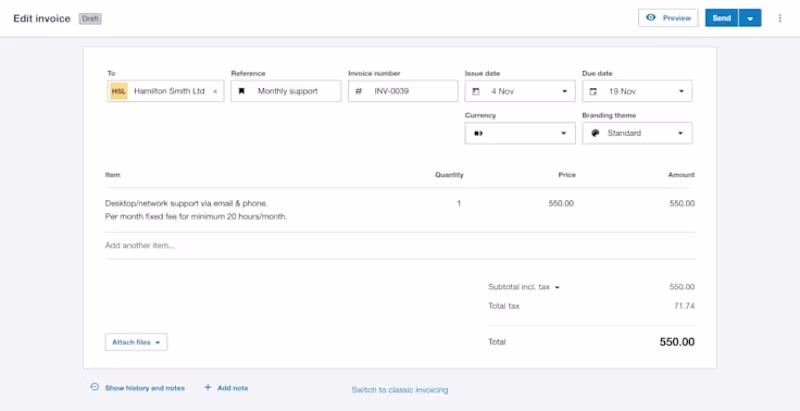The image size is (800, 411).
Task: Click the history clock icon
Action: point(94,387)
